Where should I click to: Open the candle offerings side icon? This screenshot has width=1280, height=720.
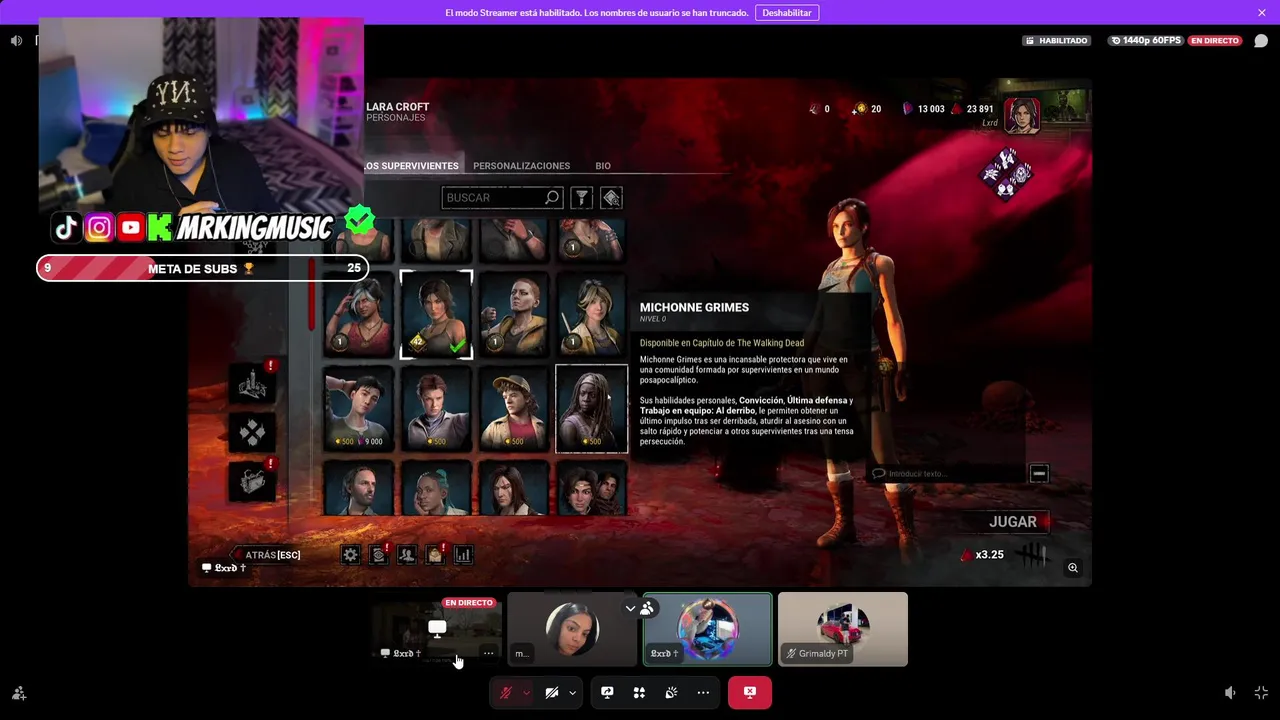coord(252,383)
